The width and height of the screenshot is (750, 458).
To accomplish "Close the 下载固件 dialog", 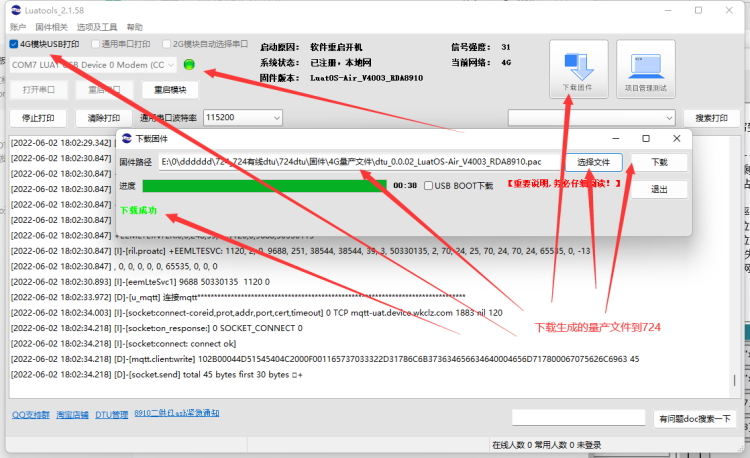I will click(676, 139).
